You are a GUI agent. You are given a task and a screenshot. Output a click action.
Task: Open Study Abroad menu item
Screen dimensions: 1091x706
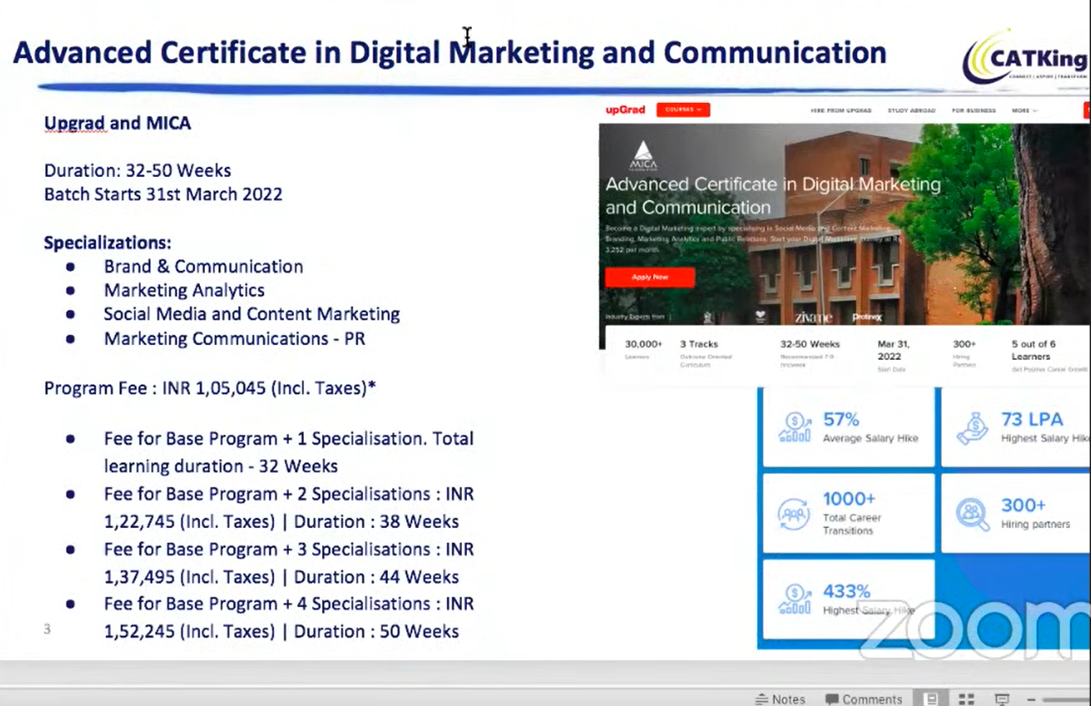911,111
